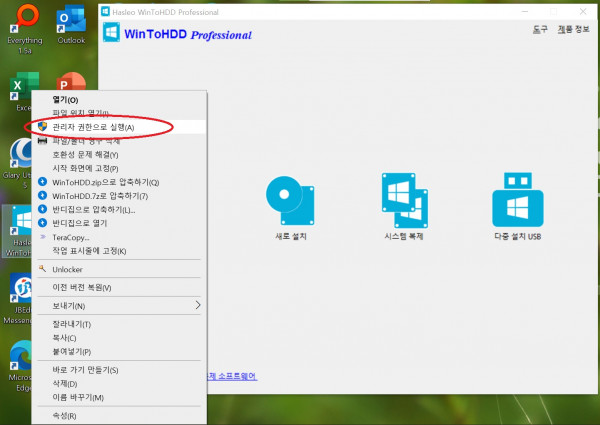Image resolution: width=600 pixels, height=425 pixels.
Task: Select the Outlook desktop shortcut
Action: [71, 24]
